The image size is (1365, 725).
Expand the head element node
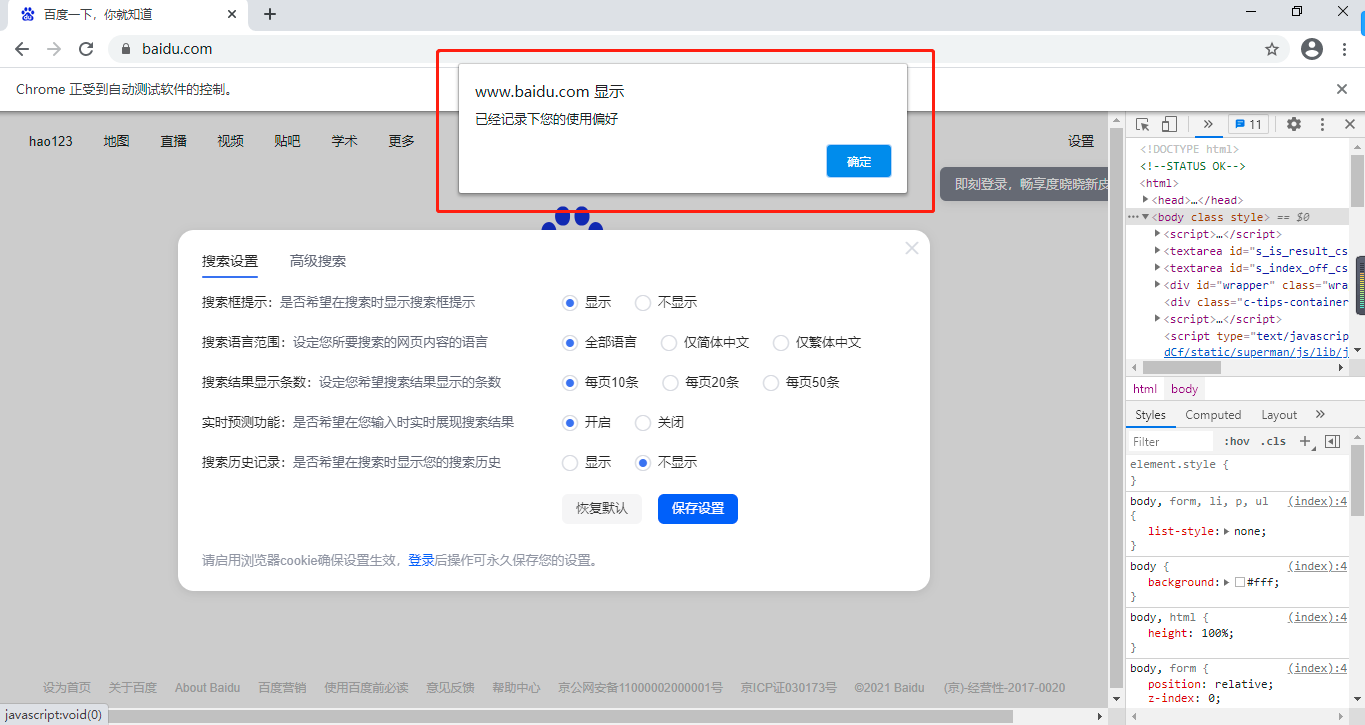click(x=1146, y=200)
